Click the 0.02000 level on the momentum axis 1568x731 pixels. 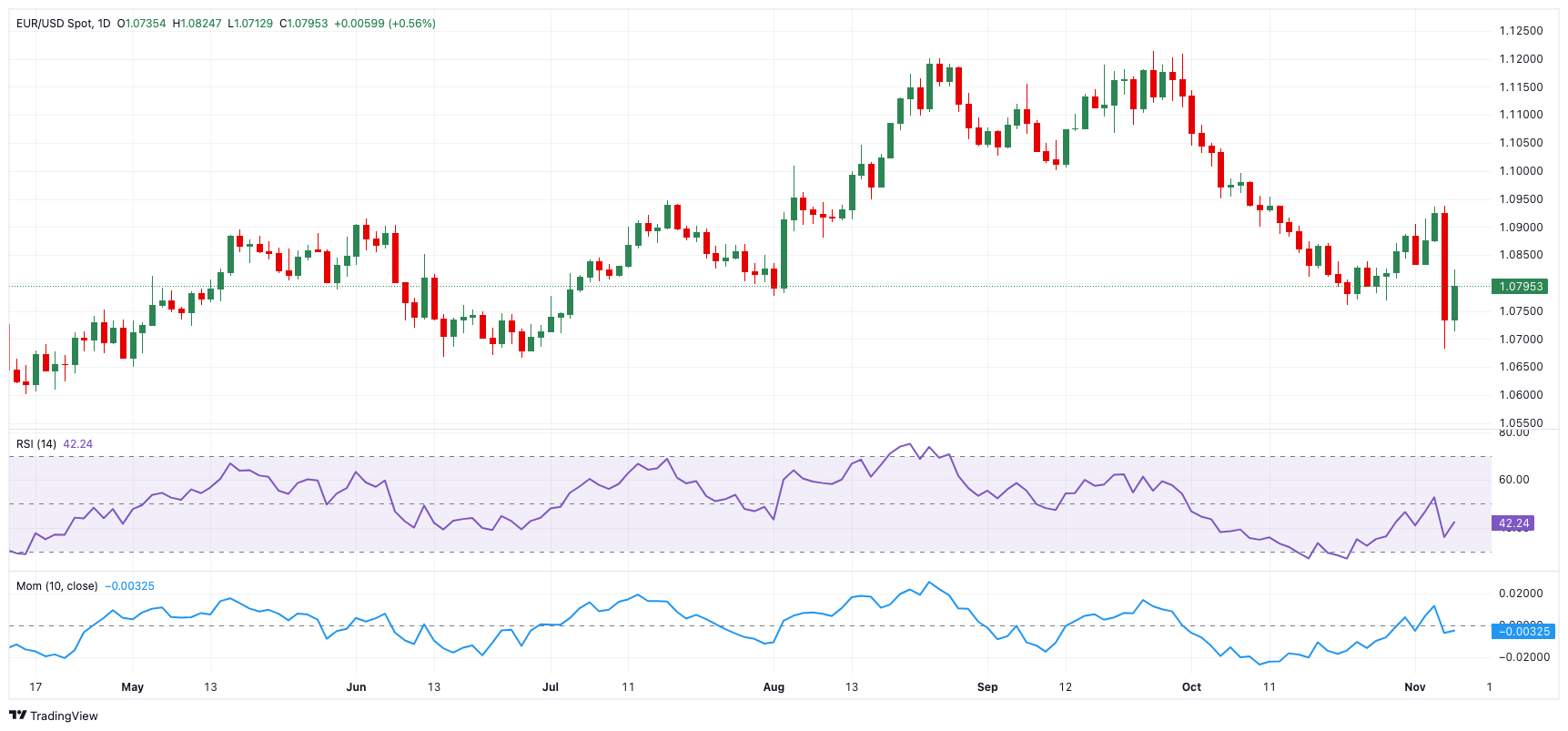click(x=1521, y=594)
